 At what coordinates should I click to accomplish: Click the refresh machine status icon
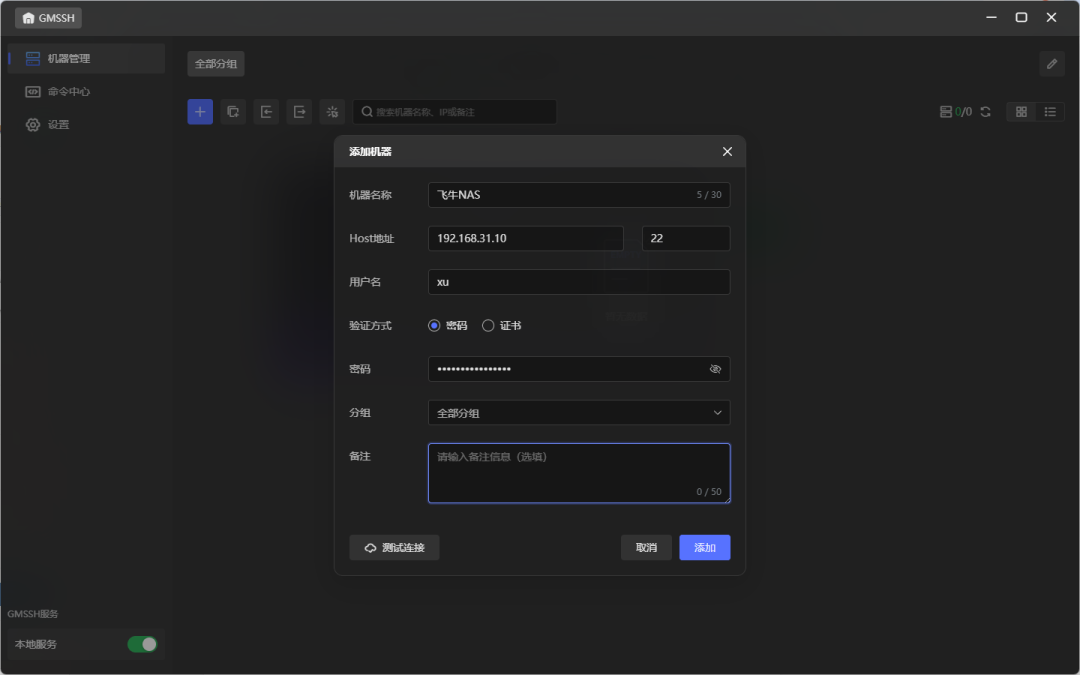pos(985,112)
